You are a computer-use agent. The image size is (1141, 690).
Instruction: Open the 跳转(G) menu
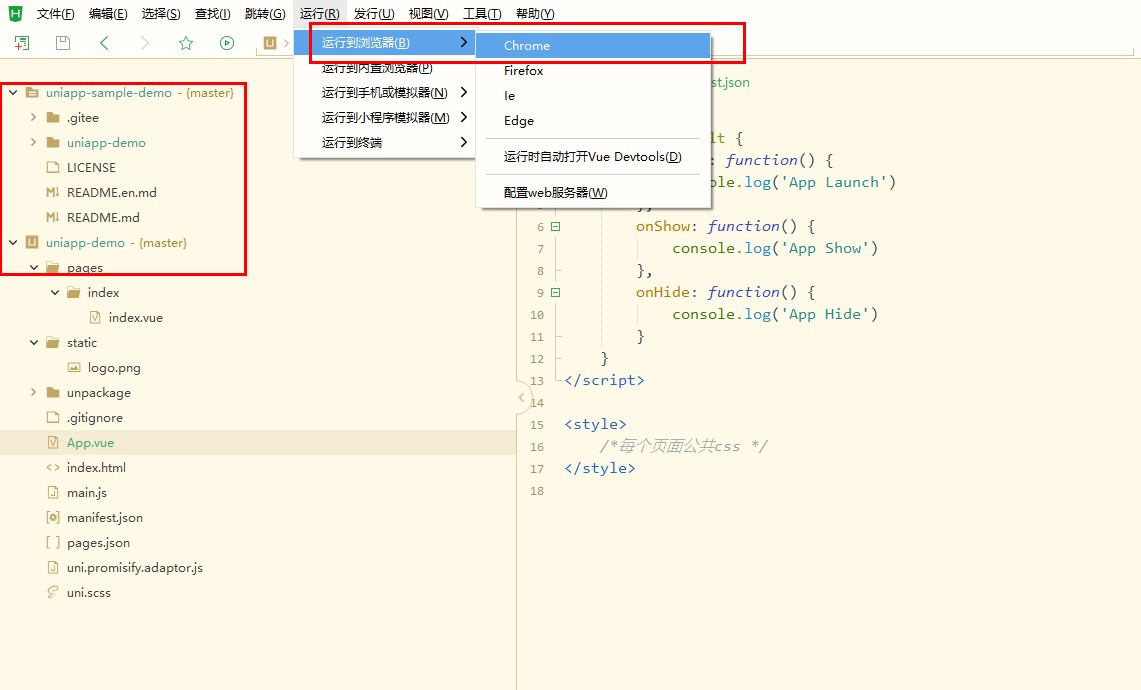265,13
